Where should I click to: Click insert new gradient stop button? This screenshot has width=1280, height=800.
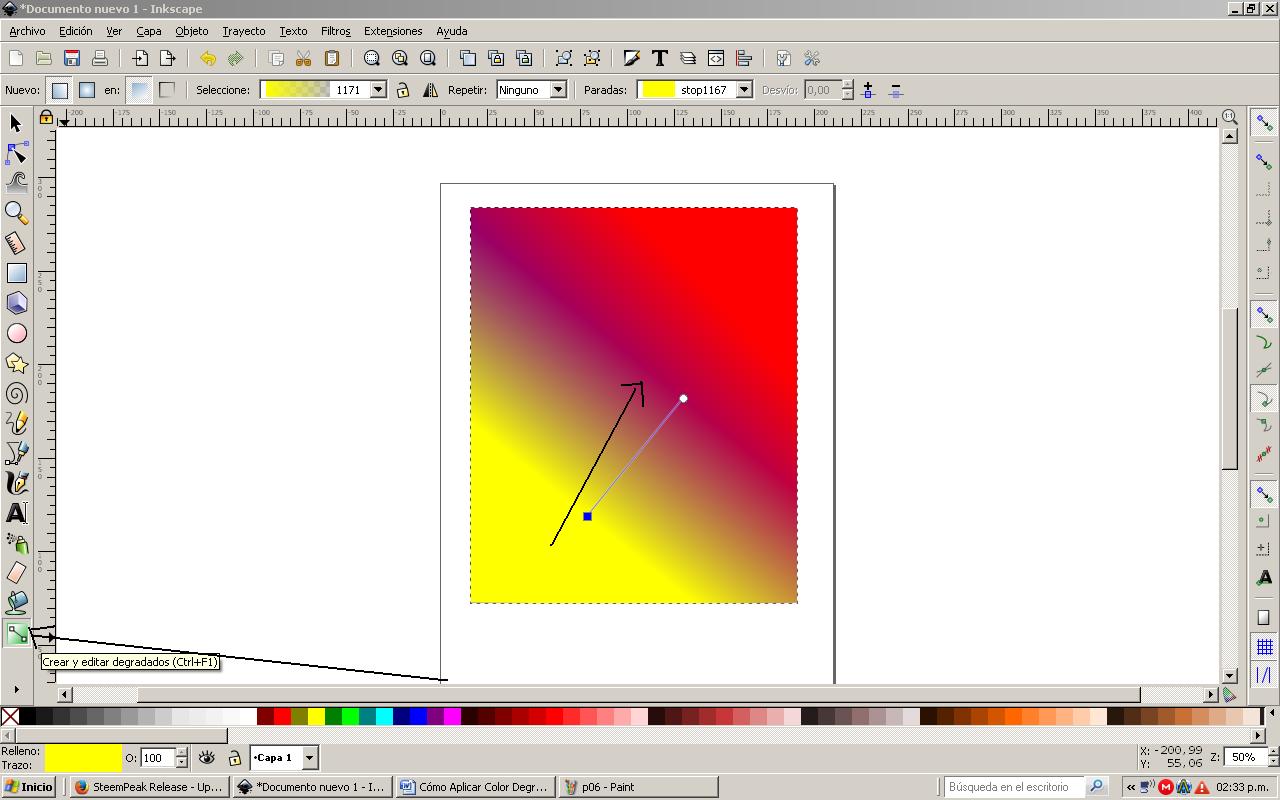click(x=868, y=90)
